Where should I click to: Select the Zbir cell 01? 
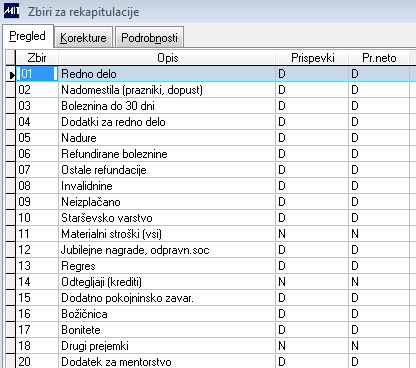pos(37,74)
